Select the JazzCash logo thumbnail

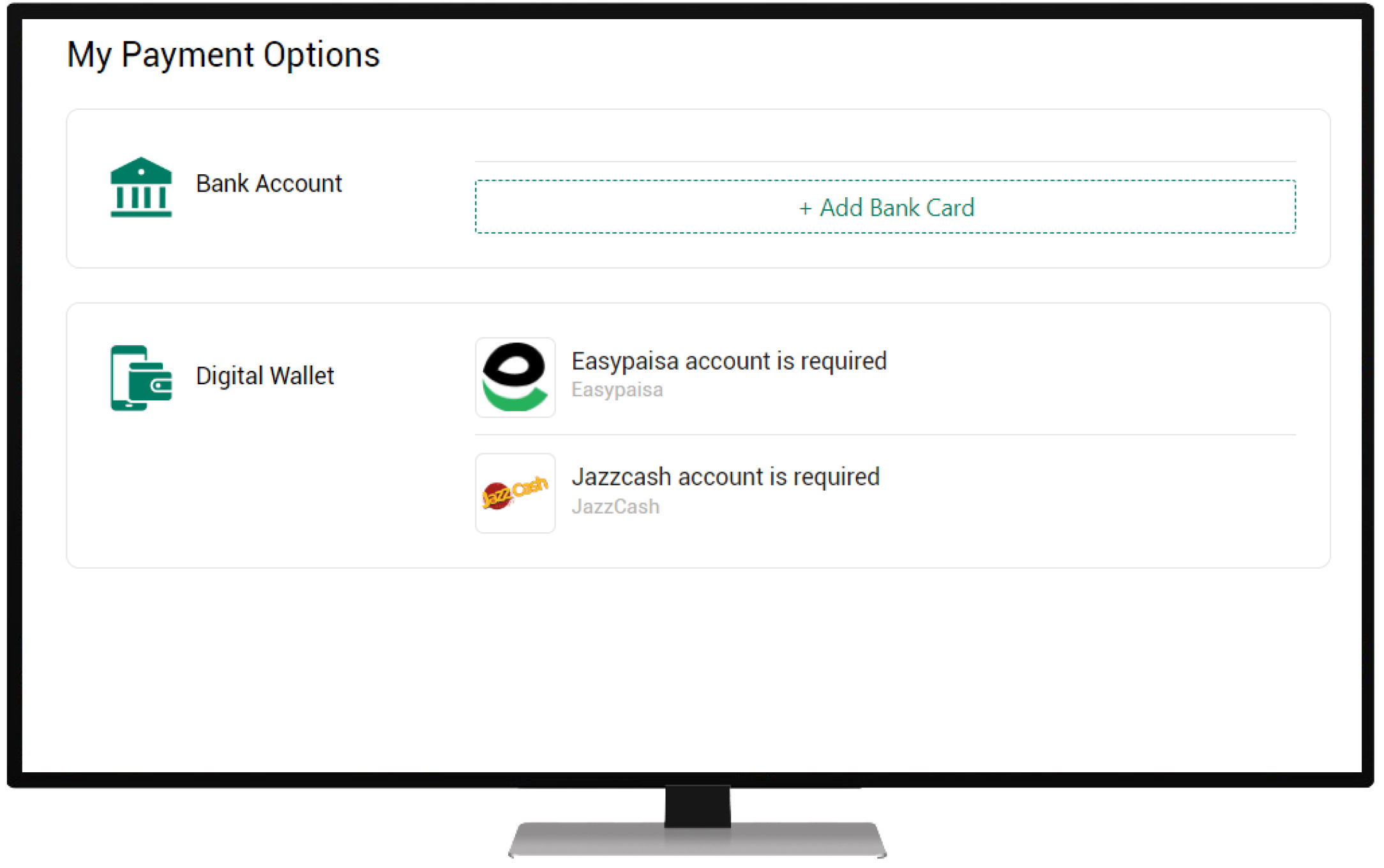click(x=515, y=493)
